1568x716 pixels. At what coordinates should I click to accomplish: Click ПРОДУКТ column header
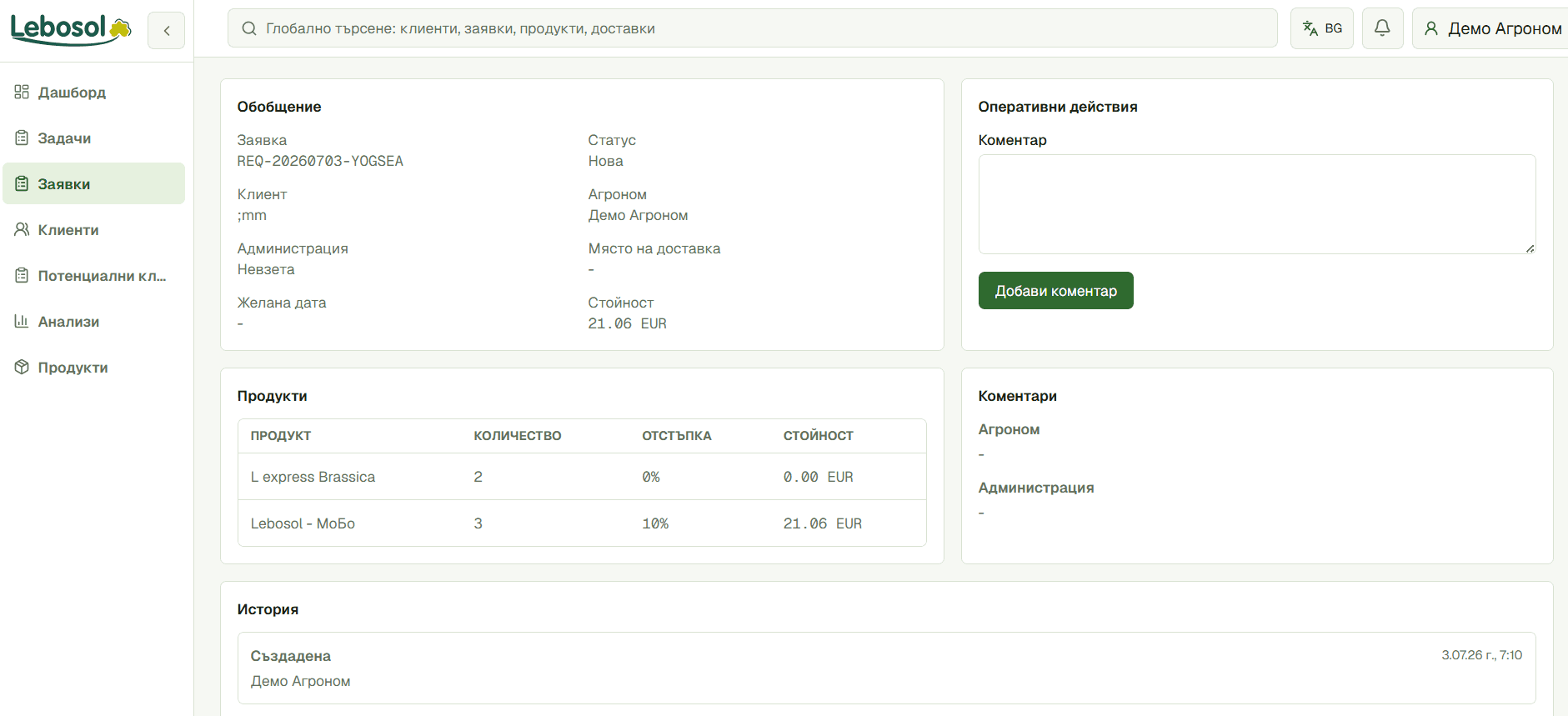pos(281,436)
